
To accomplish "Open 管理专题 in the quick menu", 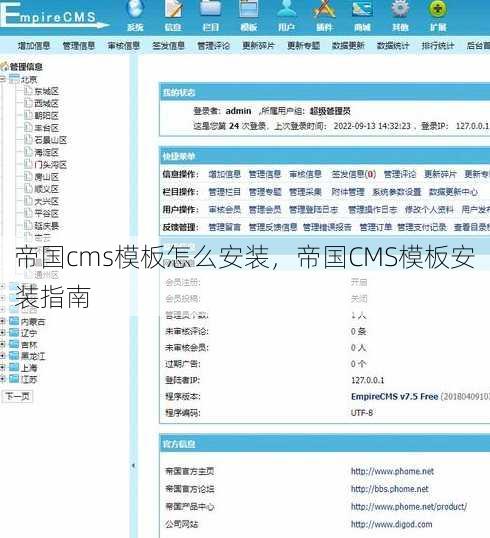I will tap(265, 192).
